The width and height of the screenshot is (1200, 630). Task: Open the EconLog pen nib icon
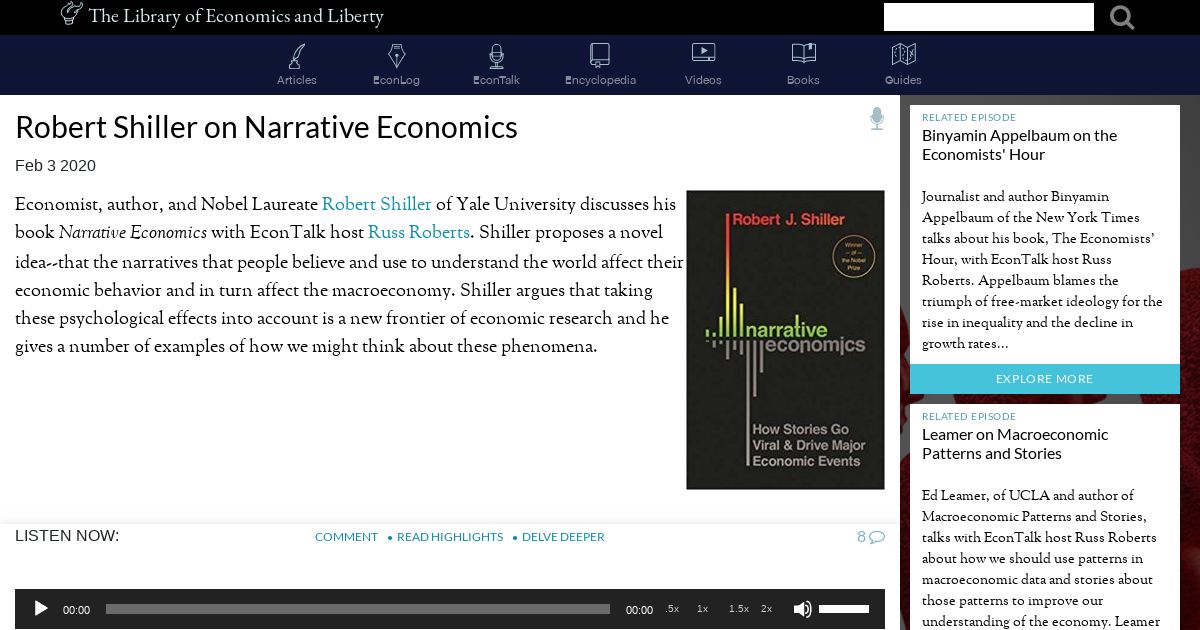(397, 55)
